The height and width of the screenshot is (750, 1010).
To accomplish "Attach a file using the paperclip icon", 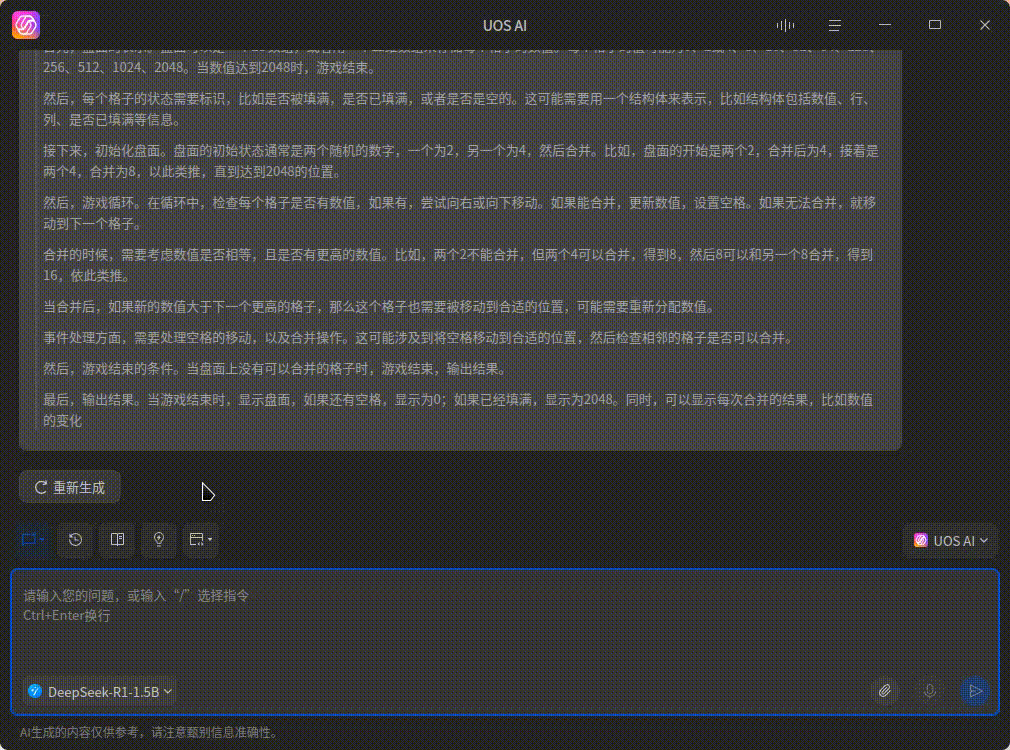I will tap(884, 691).
